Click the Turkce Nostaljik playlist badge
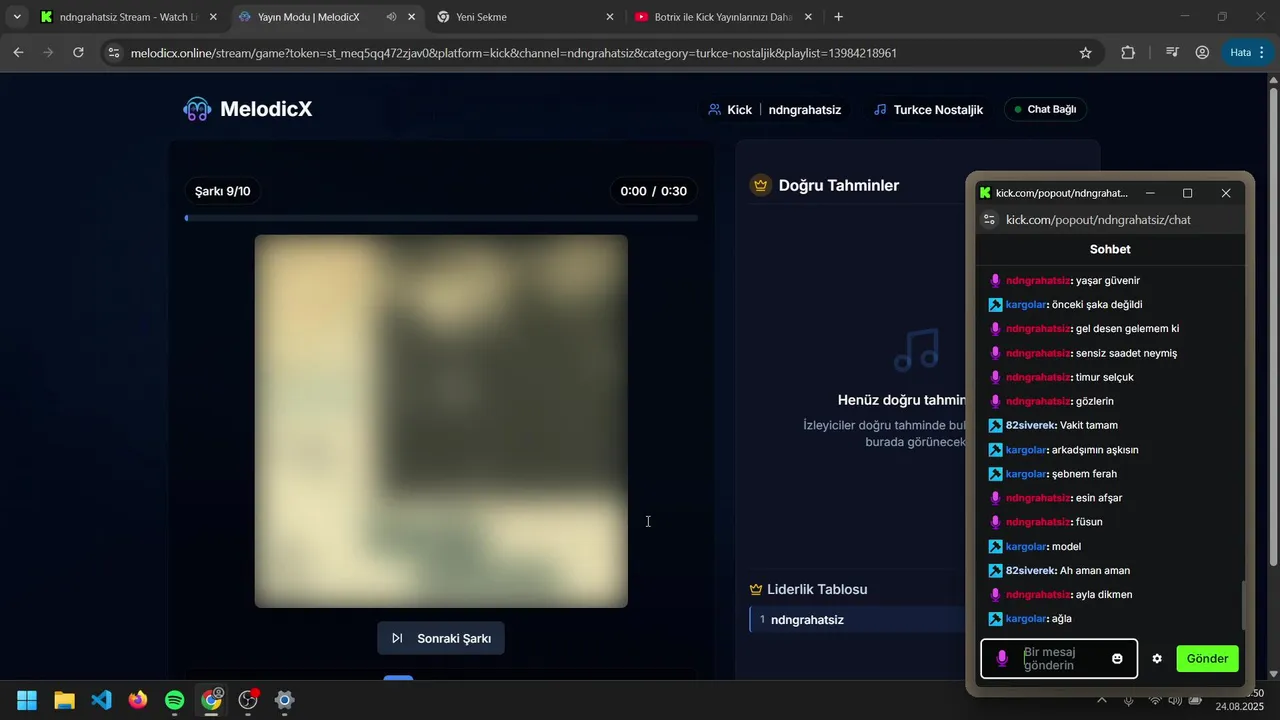This screenshot has width=1280, height=720. [928, 109]
